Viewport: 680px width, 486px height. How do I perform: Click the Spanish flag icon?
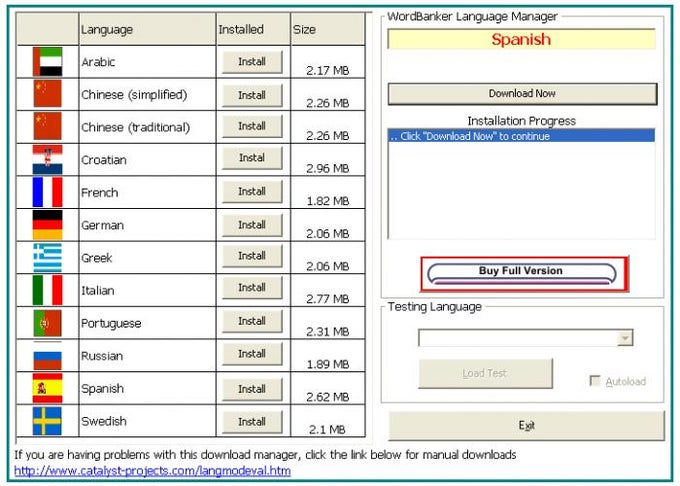click(48, 388)
